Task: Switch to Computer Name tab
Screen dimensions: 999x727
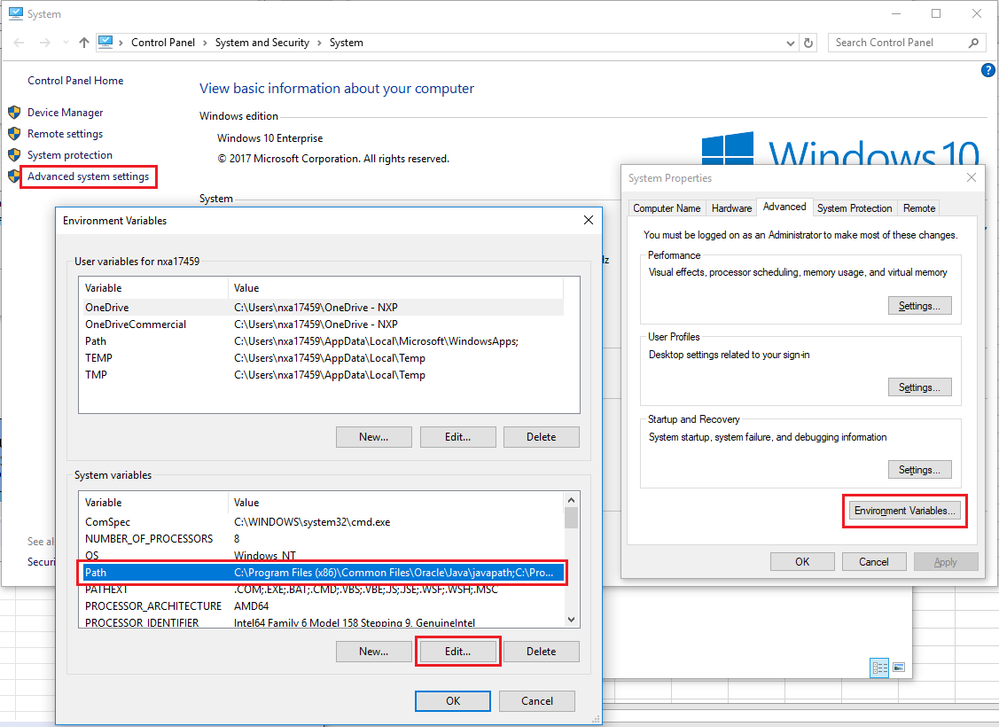Action: [666, 208]
